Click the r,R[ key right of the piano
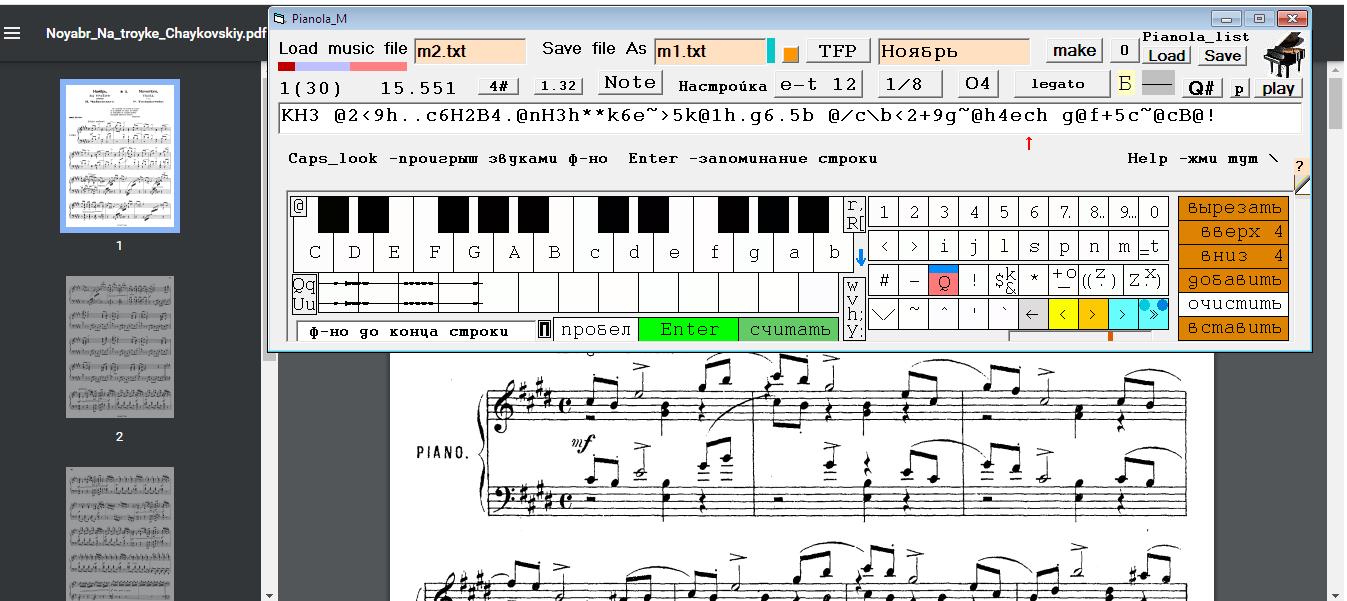 [x=855, y=214]
